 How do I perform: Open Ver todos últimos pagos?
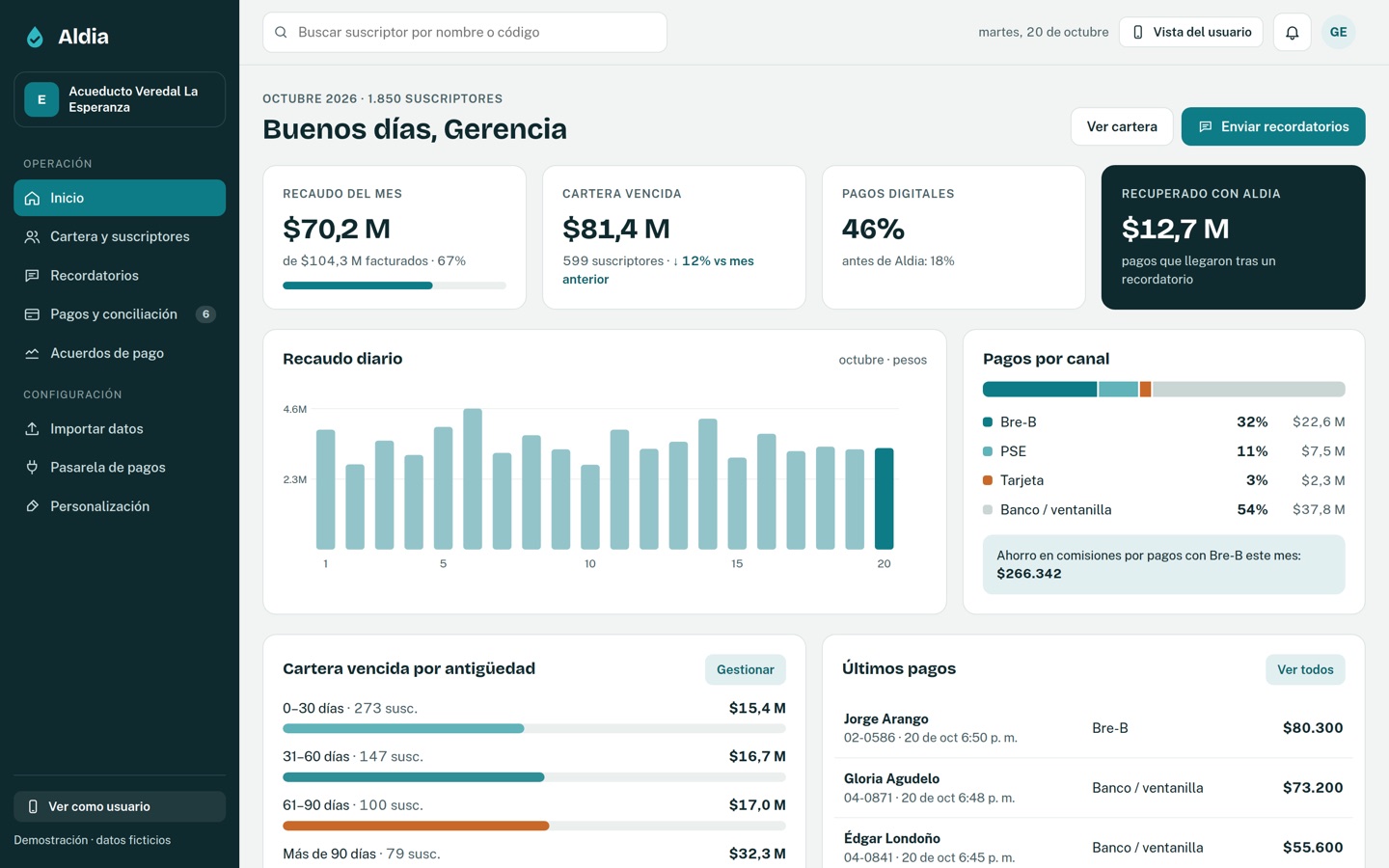click(1305, 669)
